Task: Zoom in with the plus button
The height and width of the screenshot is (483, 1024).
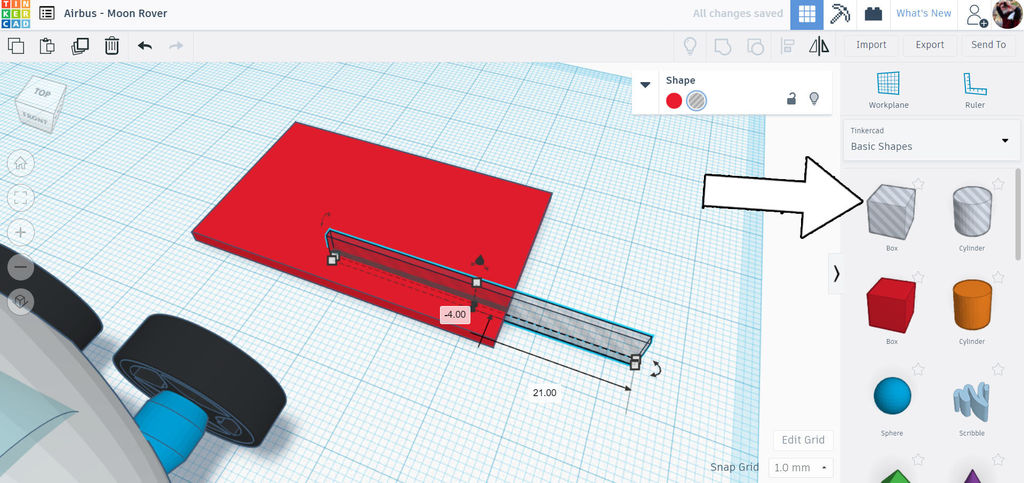Action: [x=20, y=232]
